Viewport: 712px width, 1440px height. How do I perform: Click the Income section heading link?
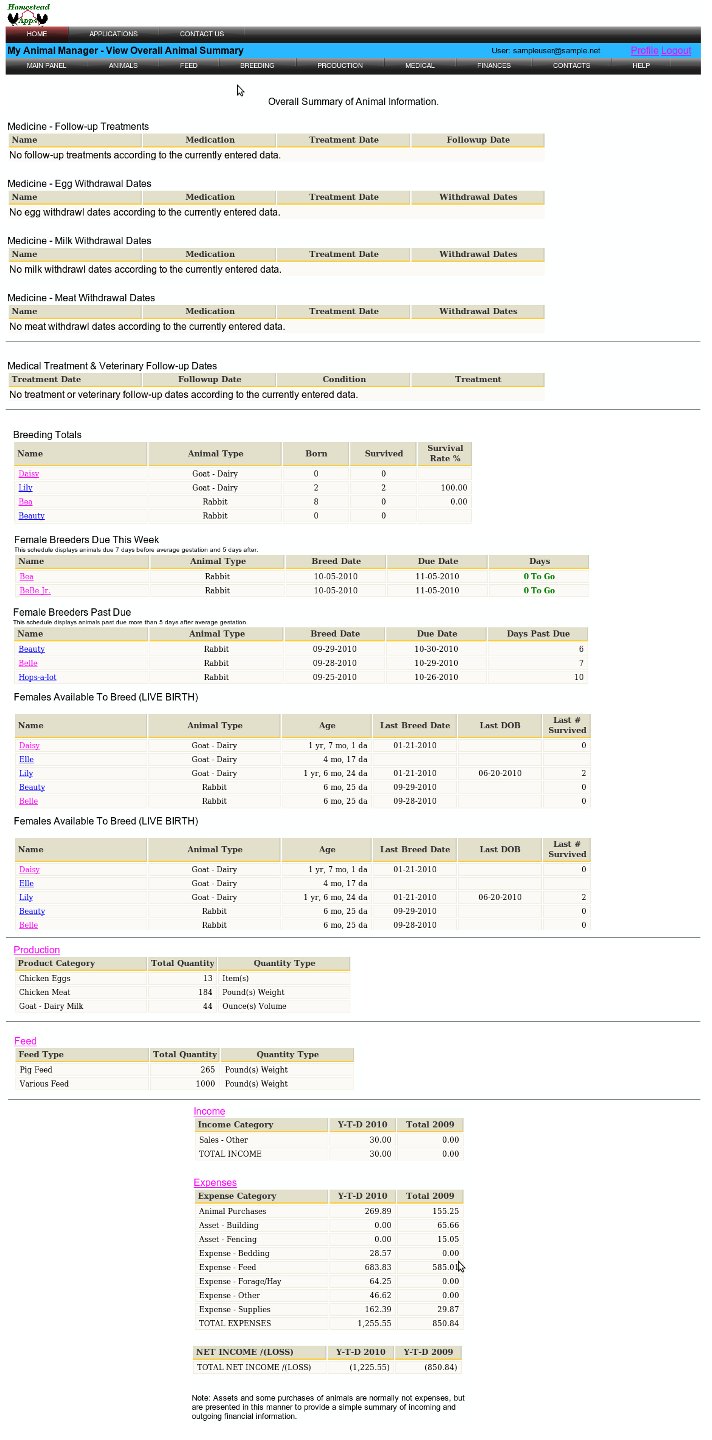[x=209, y=1111]
